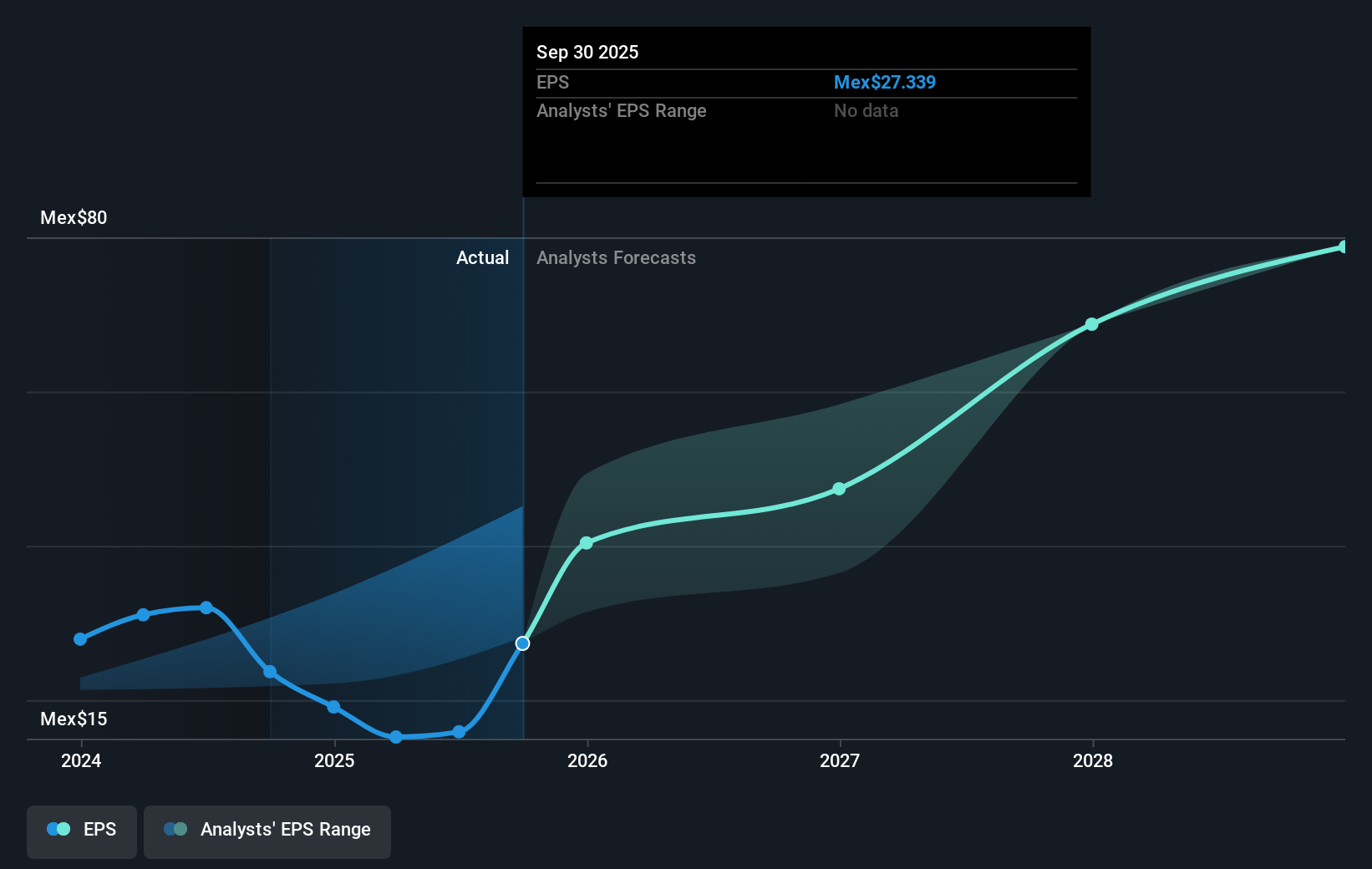
Task: Click the 2028 x-axis label
Action: 1093,760
